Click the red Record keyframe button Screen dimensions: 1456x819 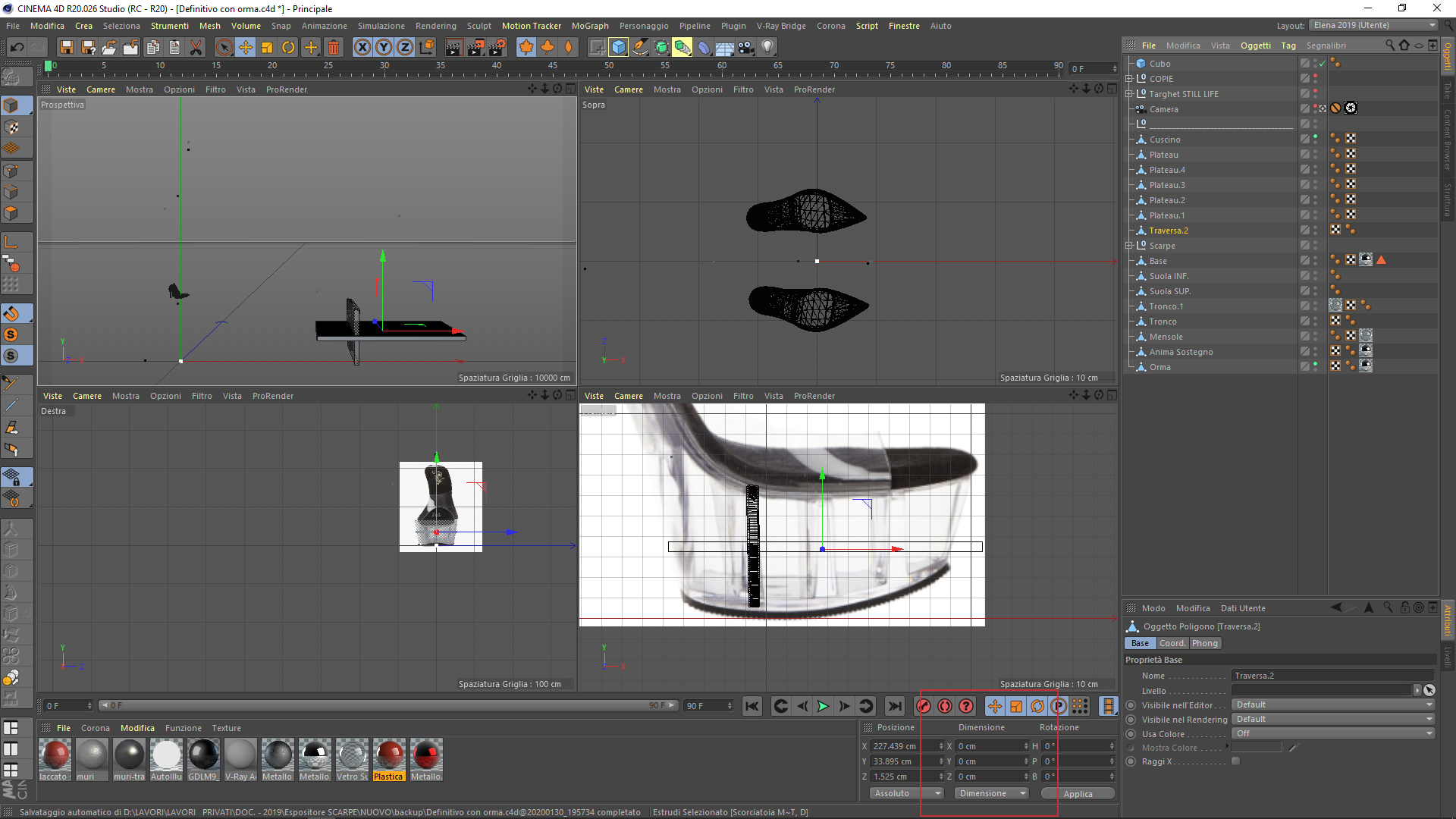923,706
